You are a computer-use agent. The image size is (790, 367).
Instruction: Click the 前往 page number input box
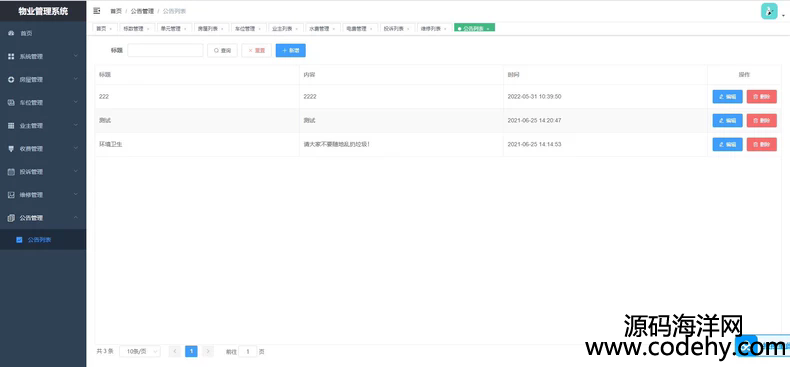point(248,351)
